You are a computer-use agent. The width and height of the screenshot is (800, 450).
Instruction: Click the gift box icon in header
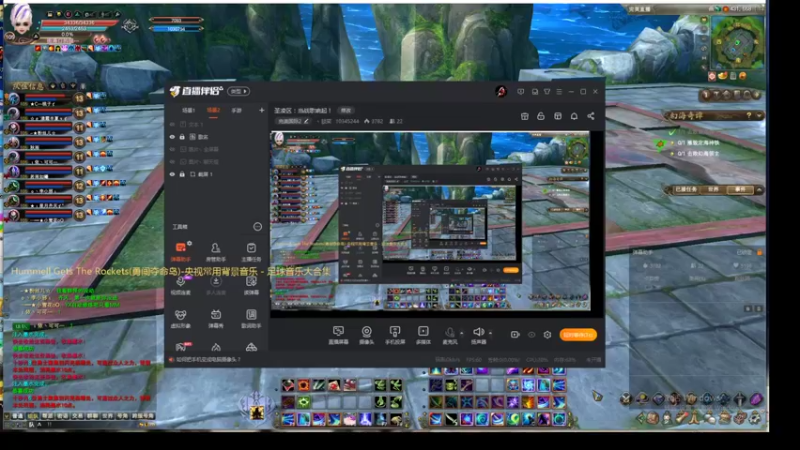[524, 116]
